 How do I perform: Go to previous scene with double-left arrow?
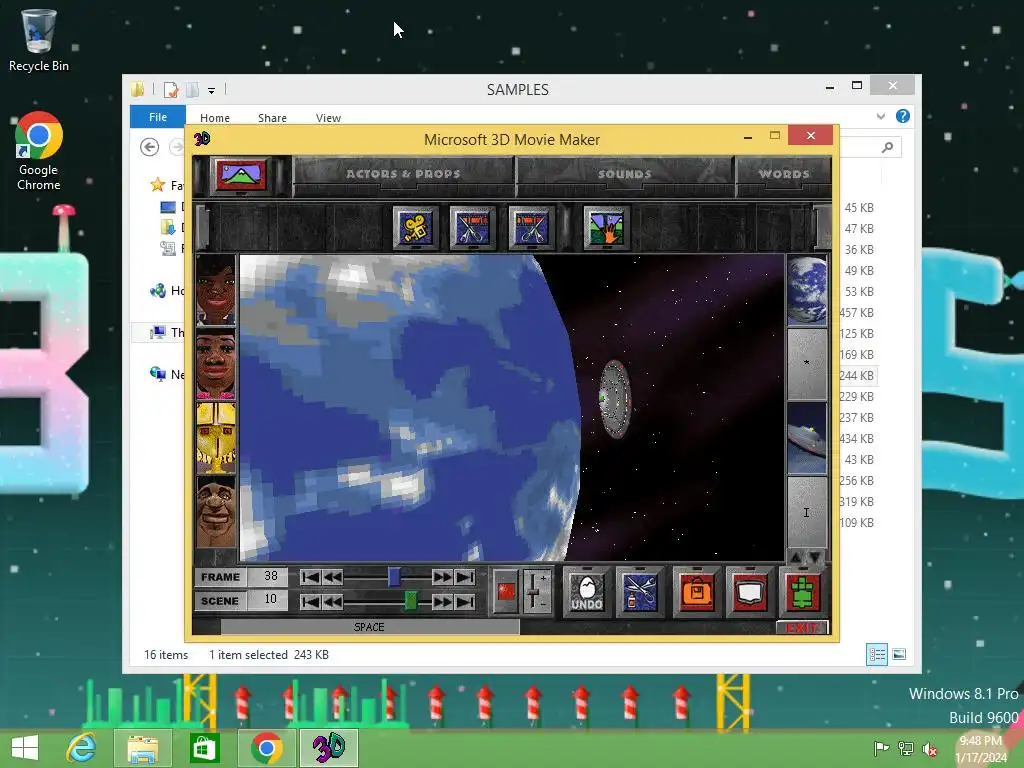click(332, 601)
